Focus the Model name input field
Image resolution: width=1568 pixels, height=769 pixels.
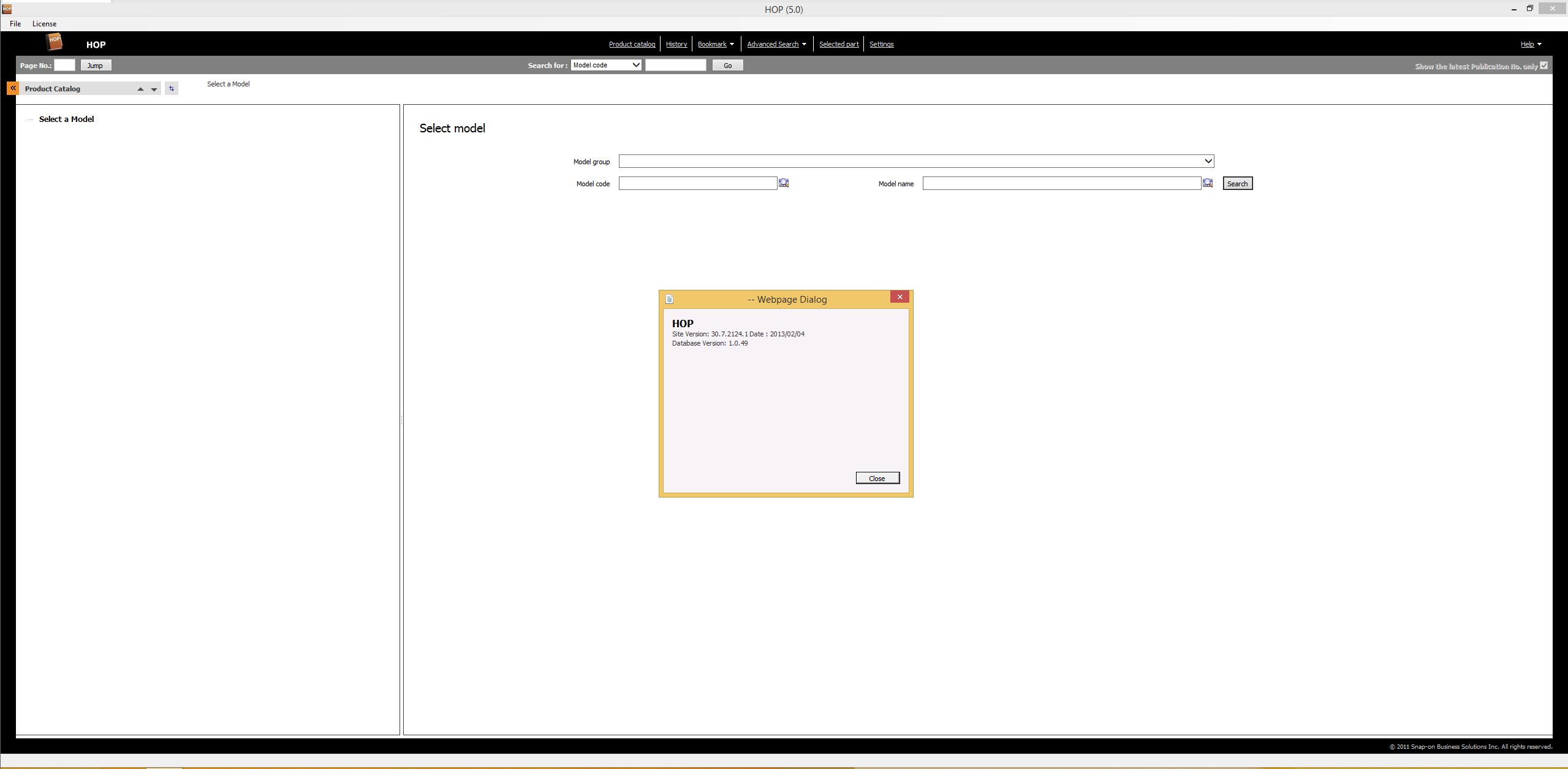point(1061,183)
